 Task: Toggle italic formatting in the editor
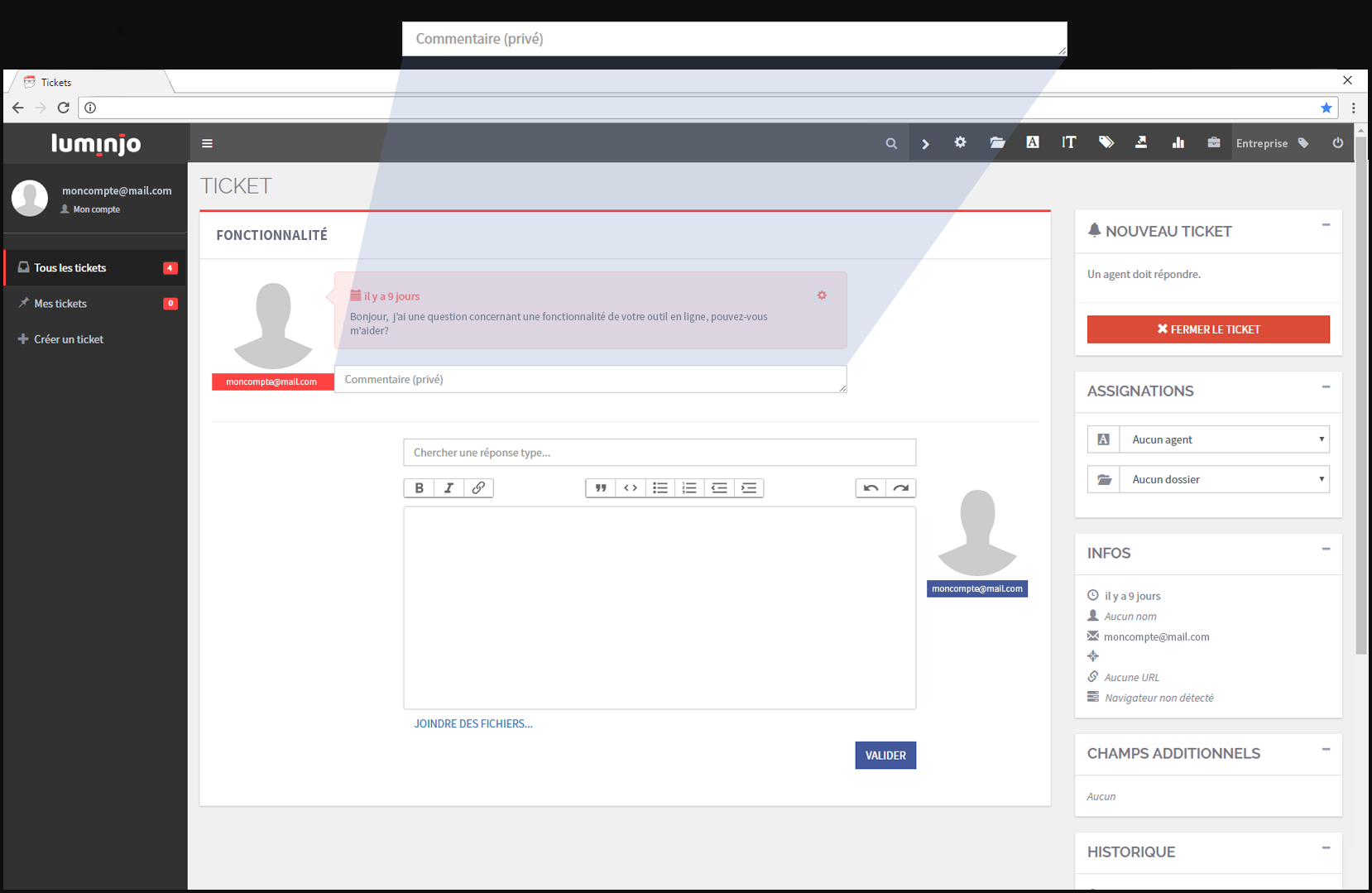point(449,487)
